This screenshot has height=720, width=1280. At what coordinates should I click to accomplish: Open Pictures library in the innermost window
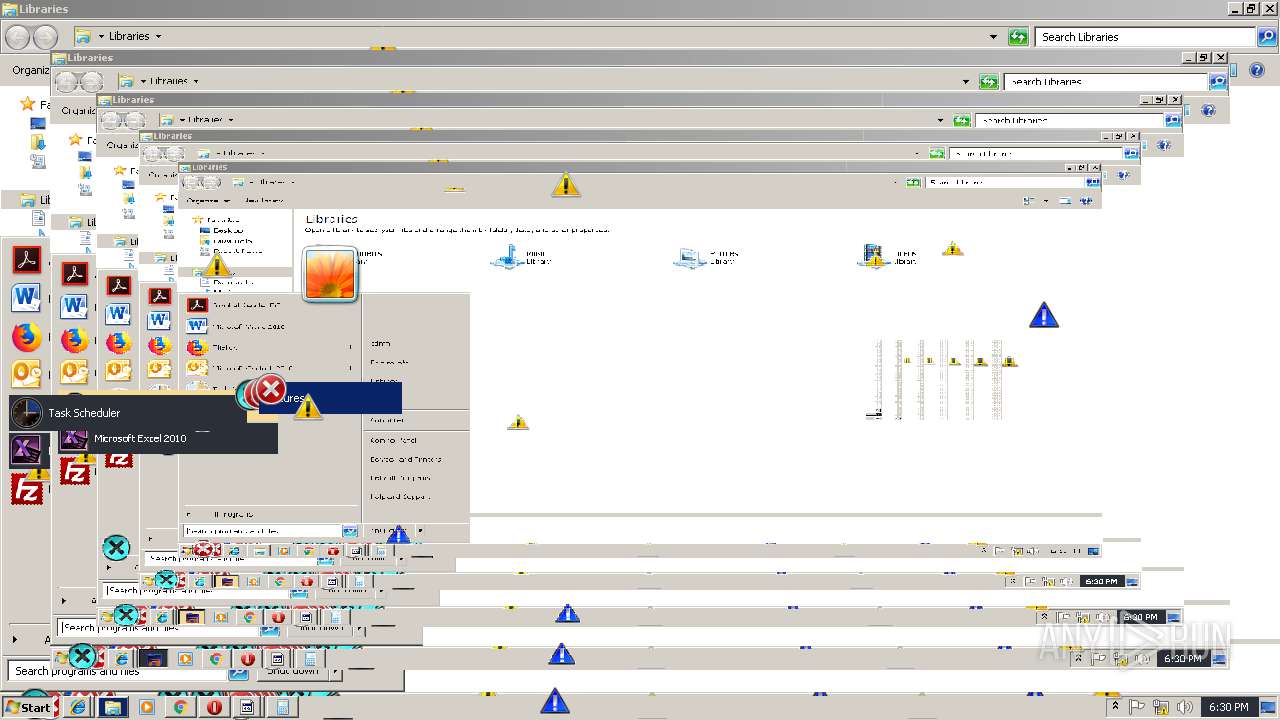(x=705, y=257)
